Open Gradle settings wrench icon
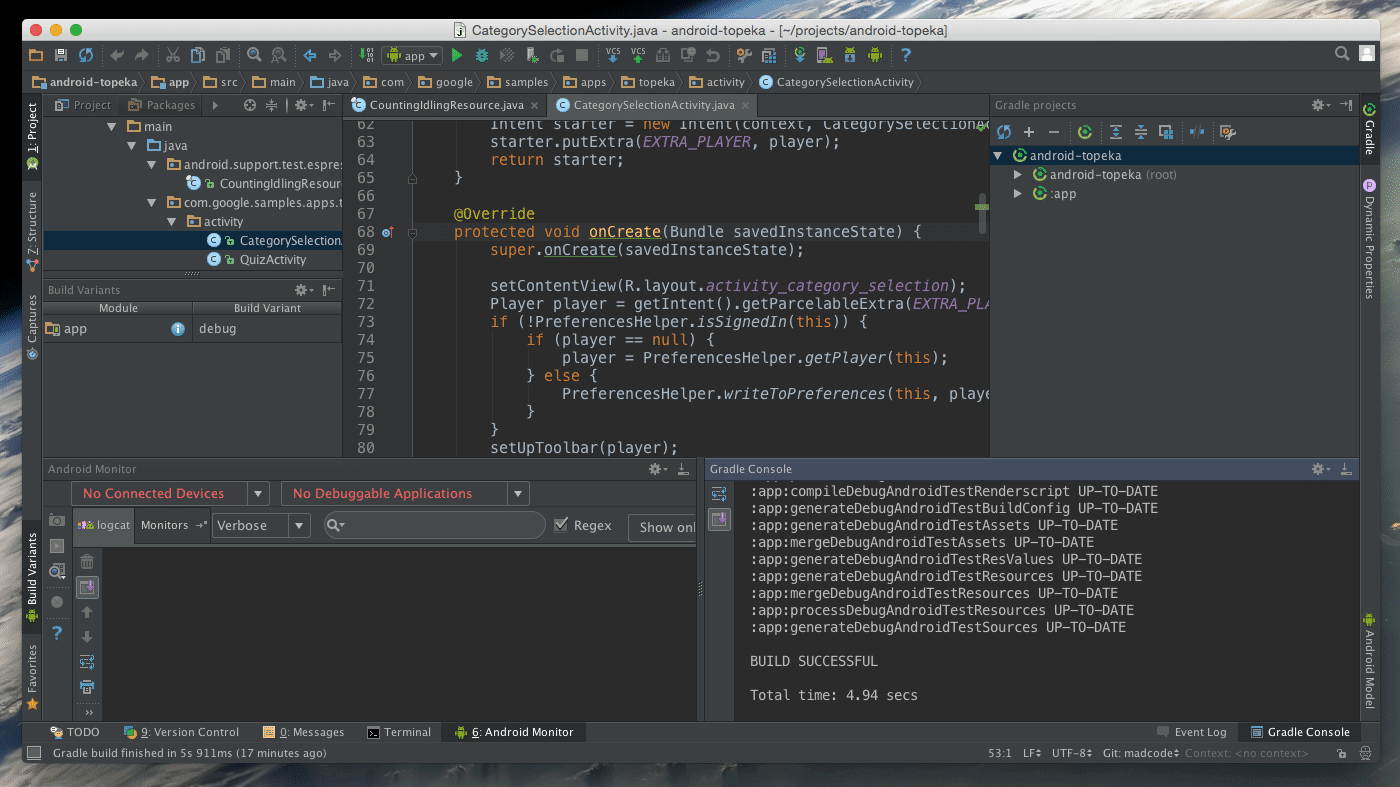 [1228, 132]
